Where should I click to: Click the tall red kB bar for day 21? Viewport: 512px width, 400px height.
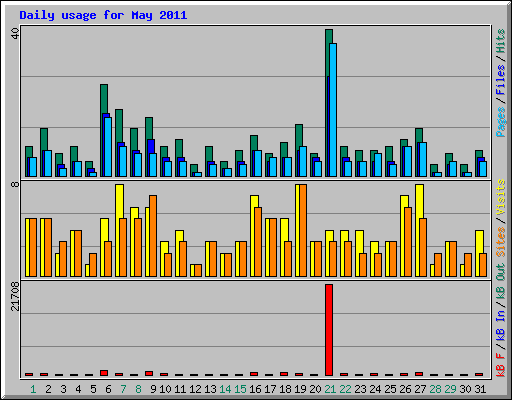tap(329, 330)
